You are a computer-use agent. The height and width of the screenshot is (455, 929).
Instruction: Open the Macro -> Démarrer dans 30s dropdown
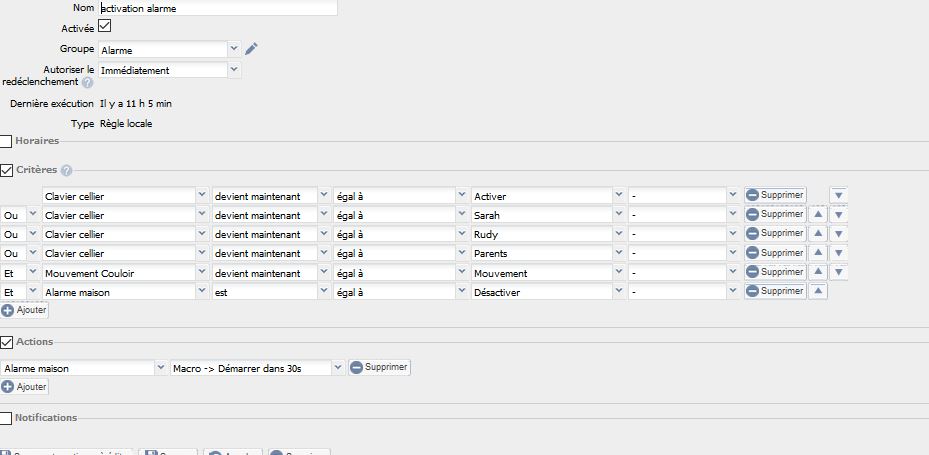pyautogui.click(x=338, y=368)
